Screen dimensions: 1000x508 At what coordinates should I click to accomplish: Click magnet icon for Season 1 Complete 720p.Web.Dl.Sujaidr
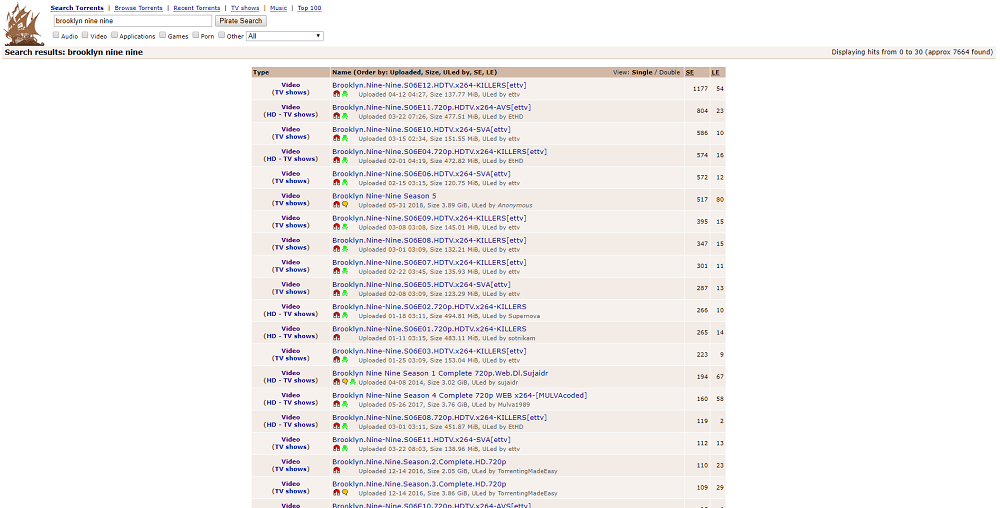point(336,382)
